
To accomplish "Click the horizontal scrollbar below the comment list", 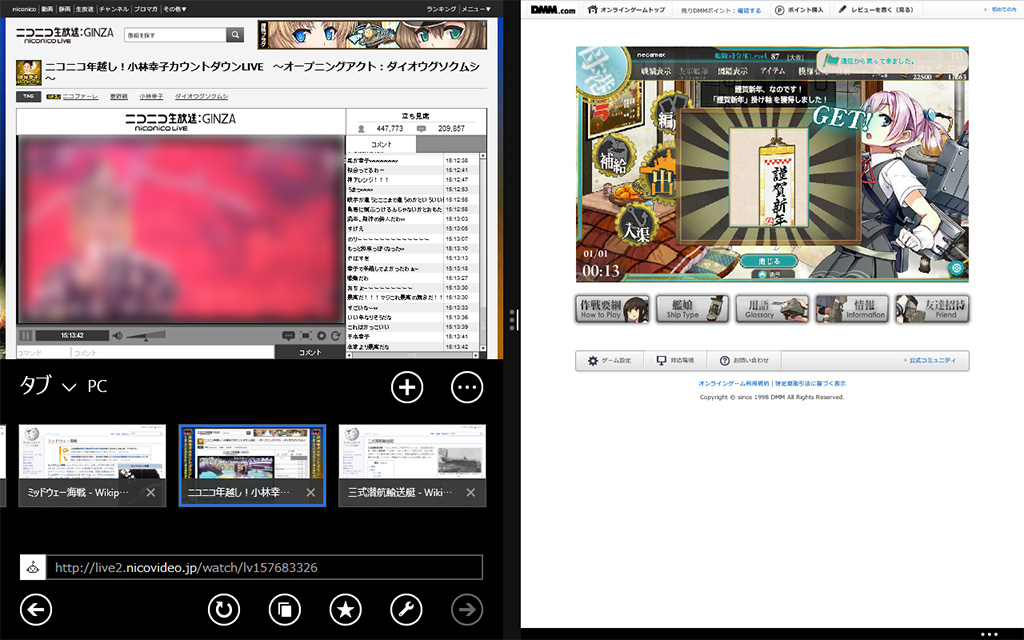I will [413, 355].
